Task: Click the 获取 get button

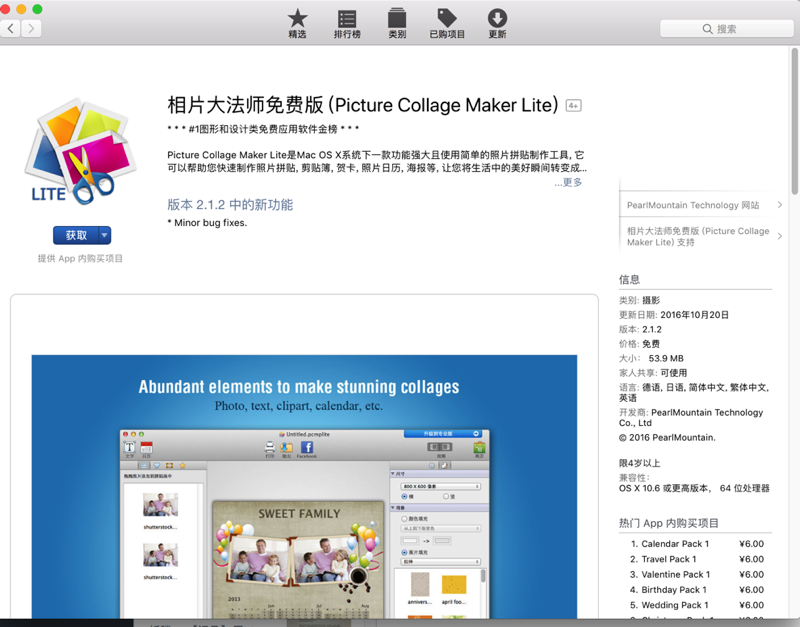Action: pyautogui.click(x=76, y=235)
